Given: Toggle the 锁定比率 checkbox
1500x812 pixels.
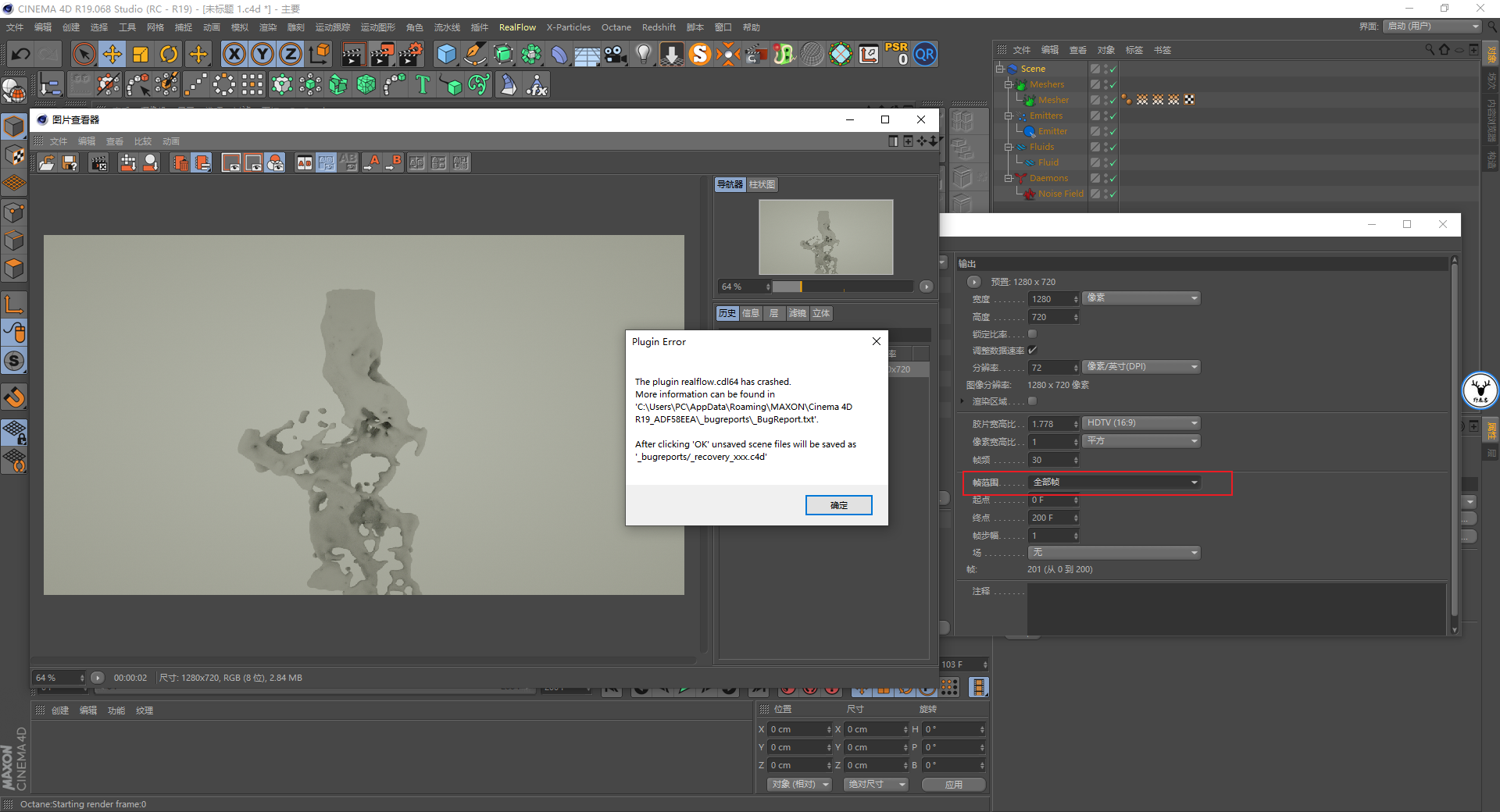Looking at the screenshot, I should pos(1032,334).
